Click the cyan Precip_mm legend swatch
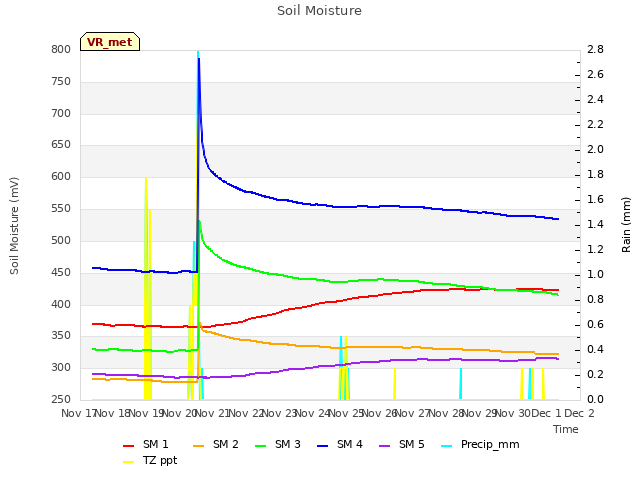The height and width of the screenshot is (480, 640). tap(447, 446)
